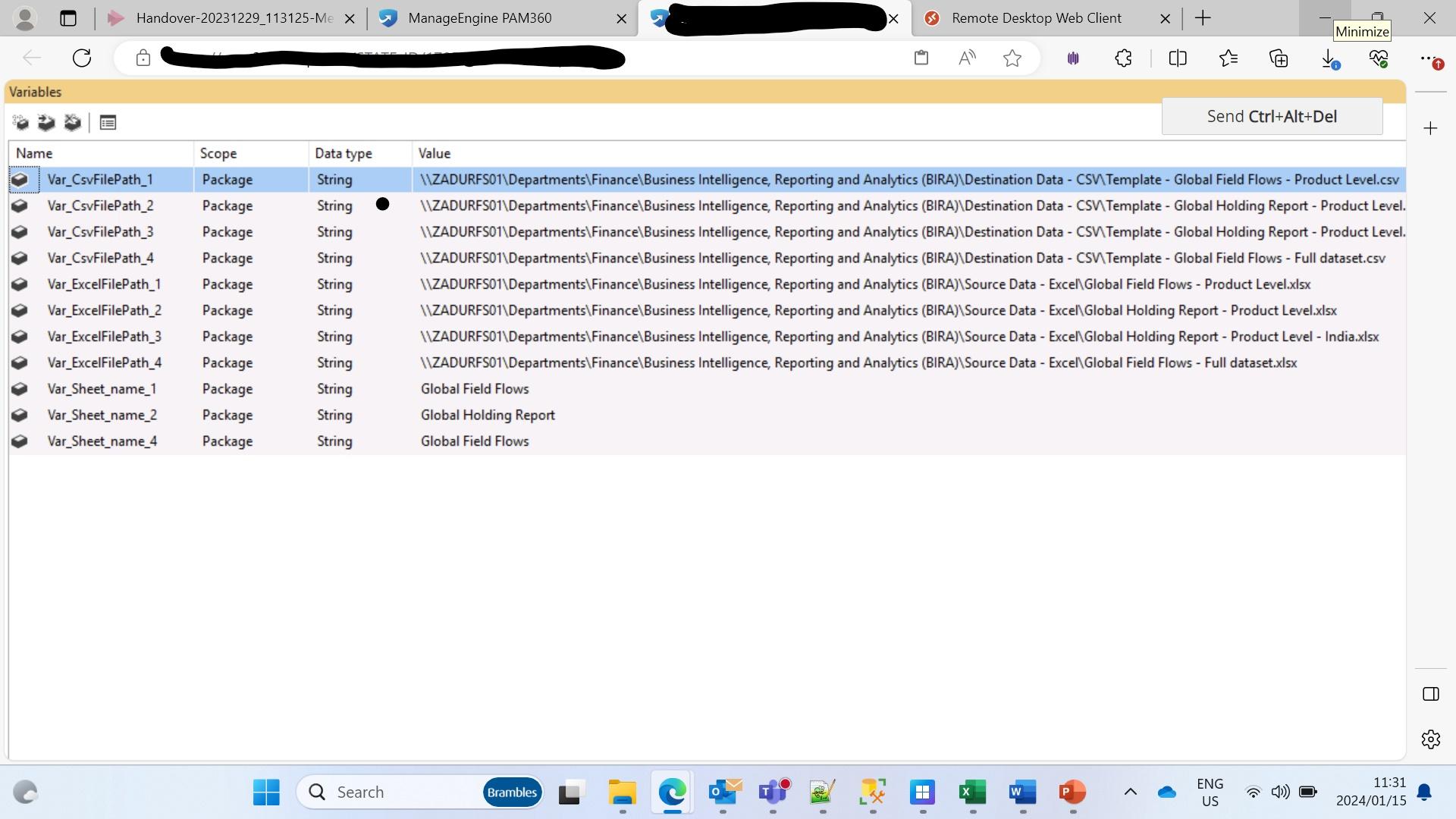The width and height of the screenshot is (1456, 819).
Task: Open Excel from the Windows taskbar
Action: [972, 792]
